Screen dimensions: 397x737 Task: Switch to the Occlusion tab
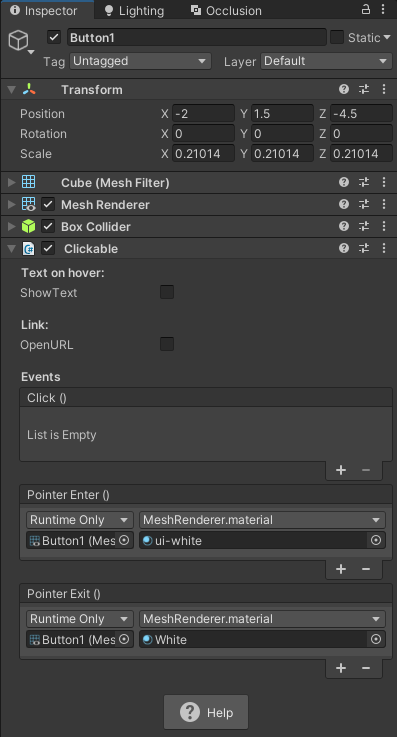pyautogui.click(x=226, y=10)
